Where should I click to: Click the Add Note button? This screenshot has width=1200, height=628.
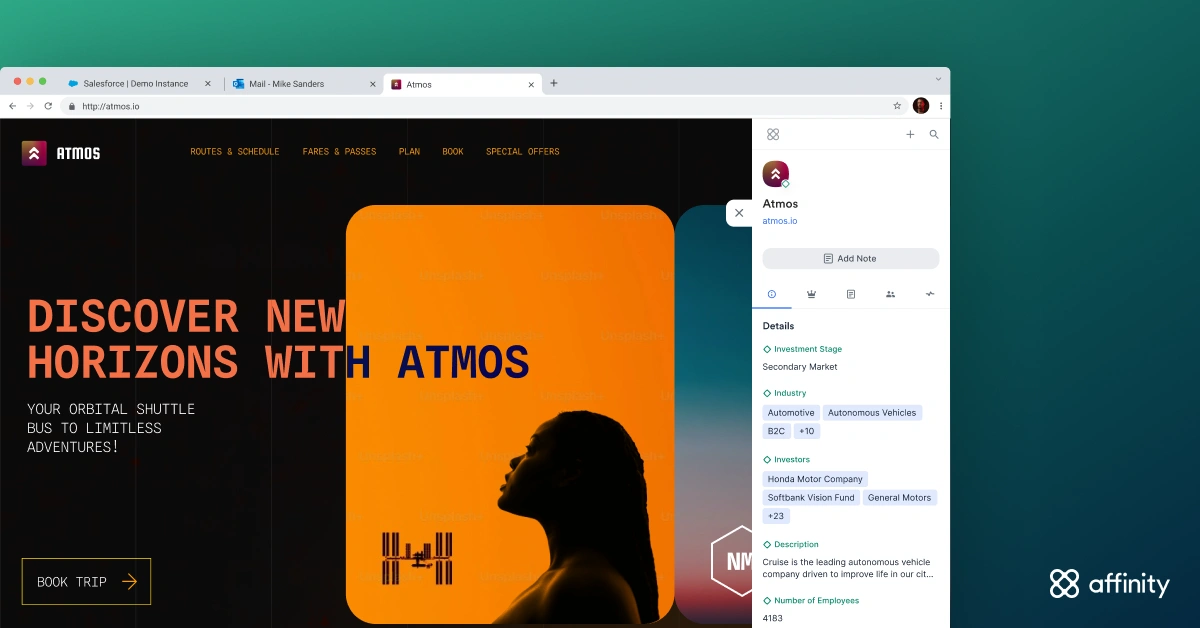pyautogui.click(x=851, y=258)
